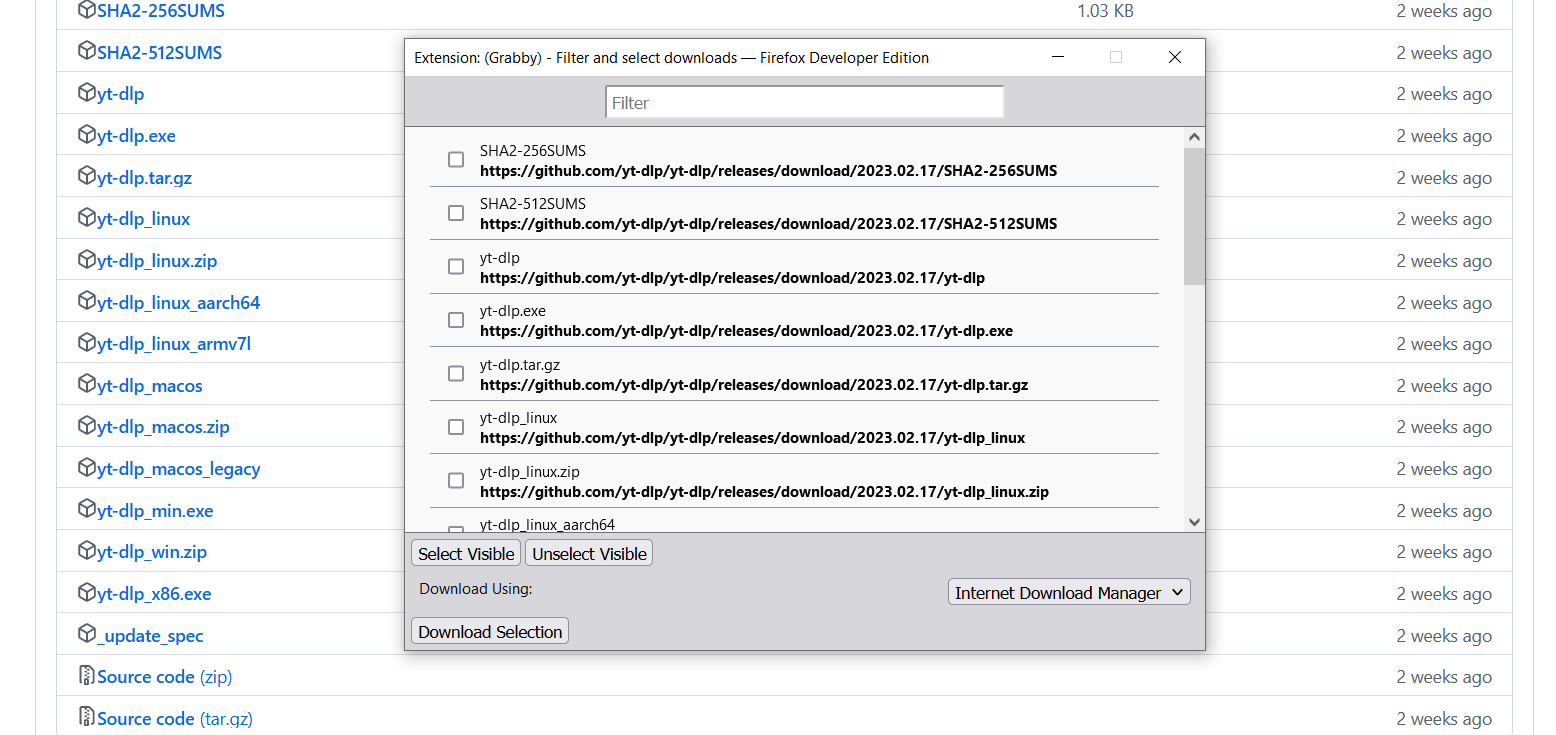Open yt-dlp.exe asset link on GitHub
Image resolution: width=1556 pixels, height=735 pixels.
pyautogui.click(x=137, y=136)
